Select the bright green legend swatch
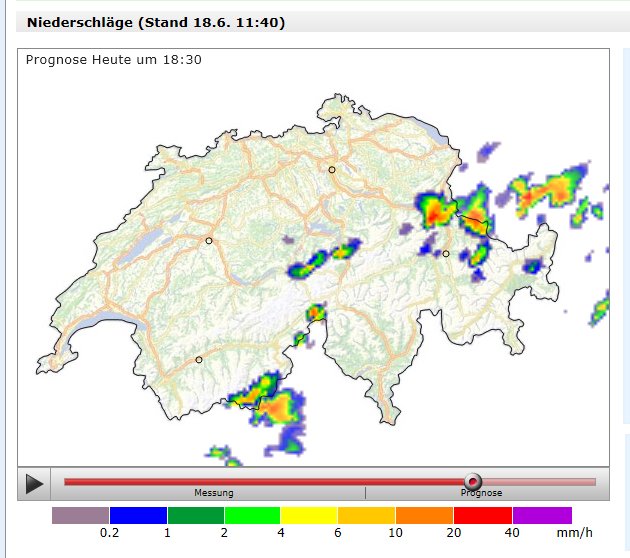Screen dimensions: 630x558 click(253, 515)
